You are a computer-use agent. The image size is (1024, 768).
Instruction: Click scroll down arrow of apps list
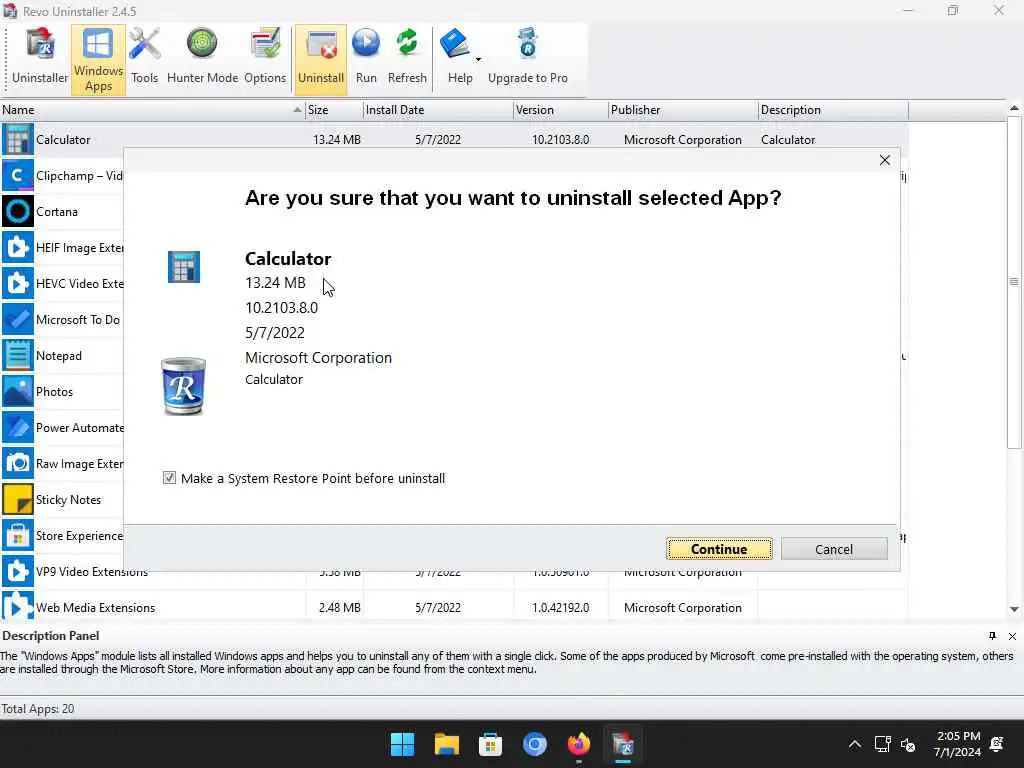(1014, 609)
